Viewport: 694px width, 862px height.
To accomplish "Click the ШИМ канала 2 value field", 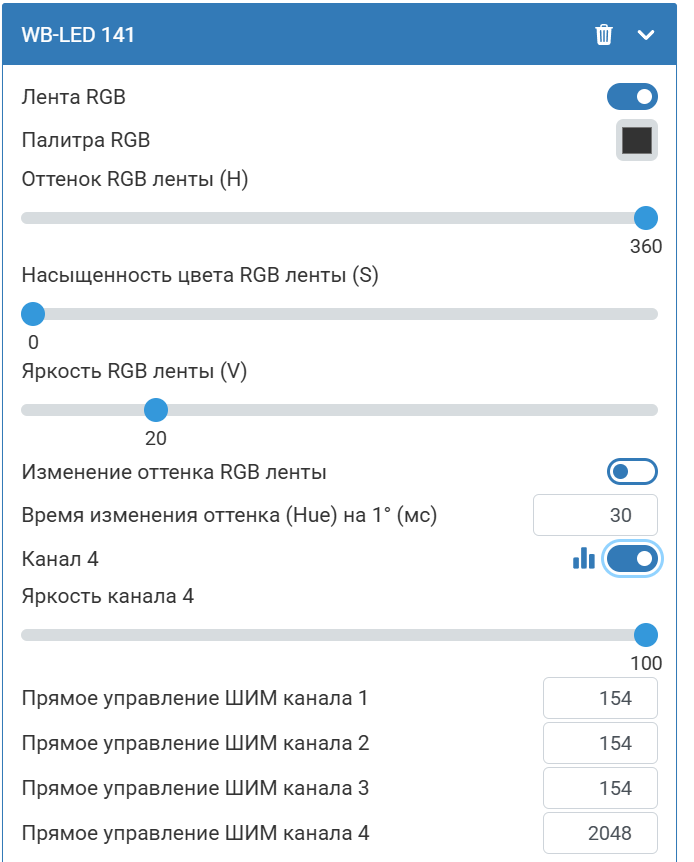I will [600, 743].
